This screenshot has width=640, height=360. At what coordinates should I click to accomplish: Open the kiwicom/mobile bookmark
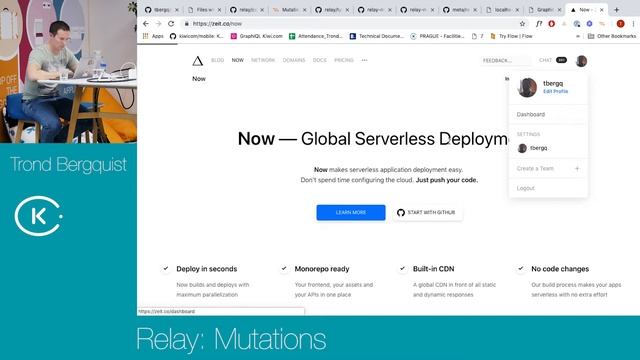click(196, 36)
